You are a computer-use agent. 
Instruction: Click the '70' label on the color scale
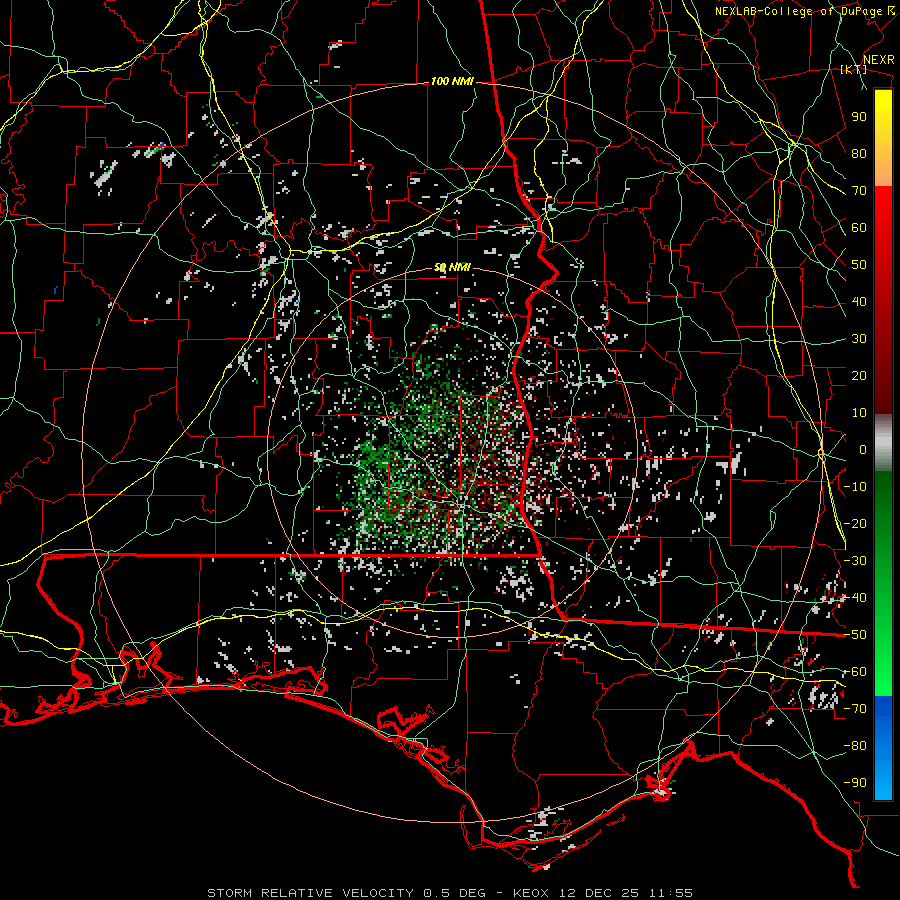pos(859,191)
